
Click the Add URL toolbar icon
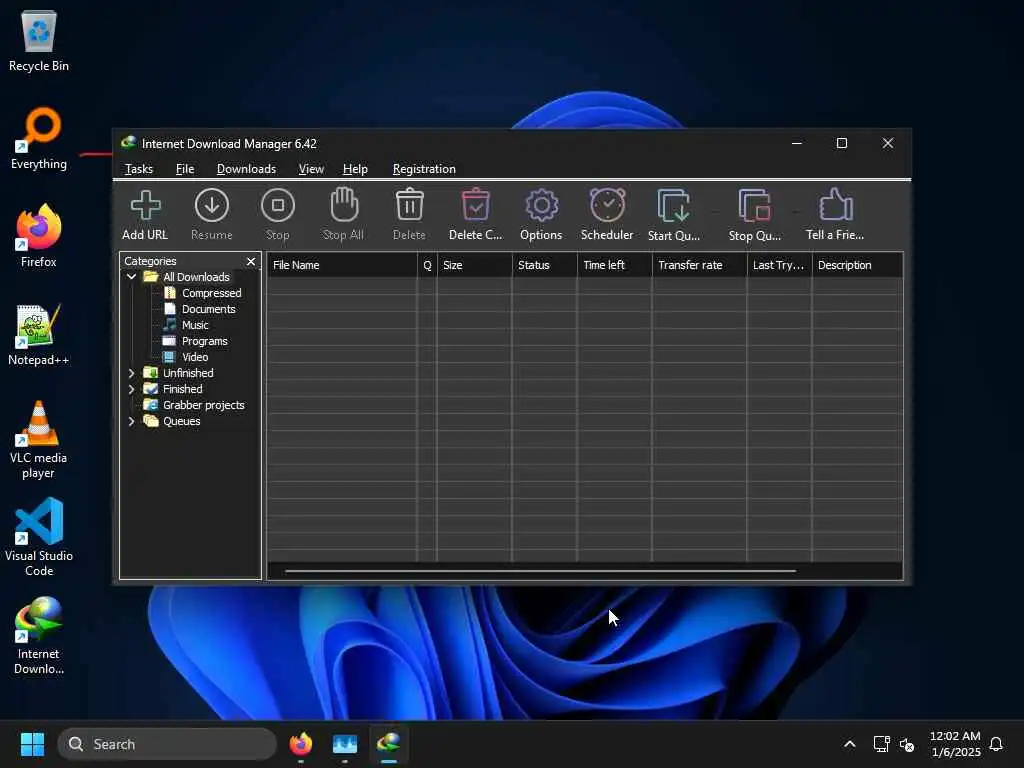coord(145,206)
